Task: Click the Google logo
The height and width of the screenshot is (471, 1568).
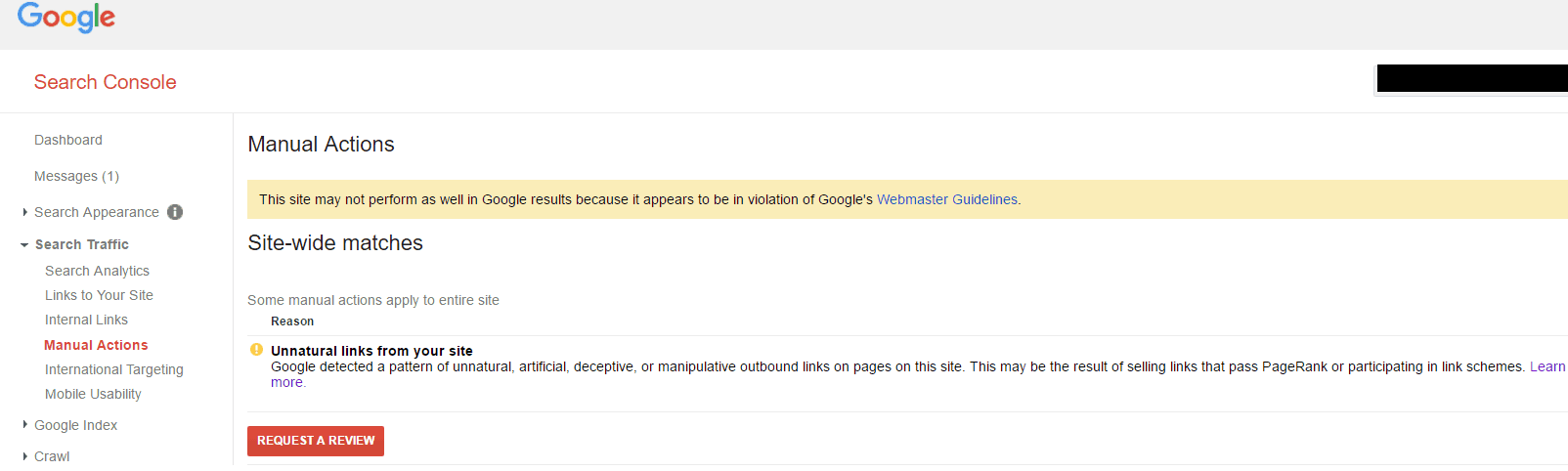Action: coord(66,18)
